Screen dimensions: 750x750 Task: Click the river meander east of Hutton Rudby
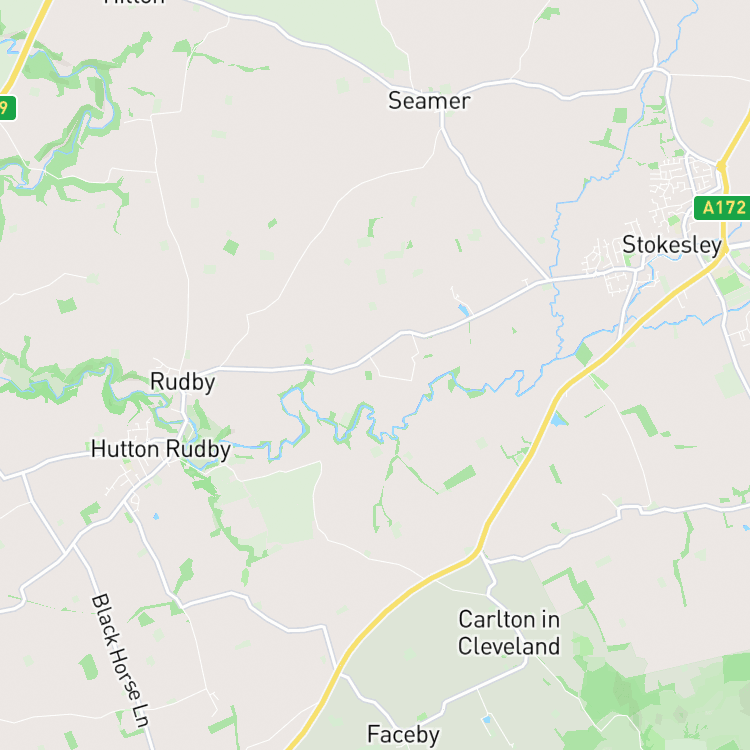coord(293,411)
